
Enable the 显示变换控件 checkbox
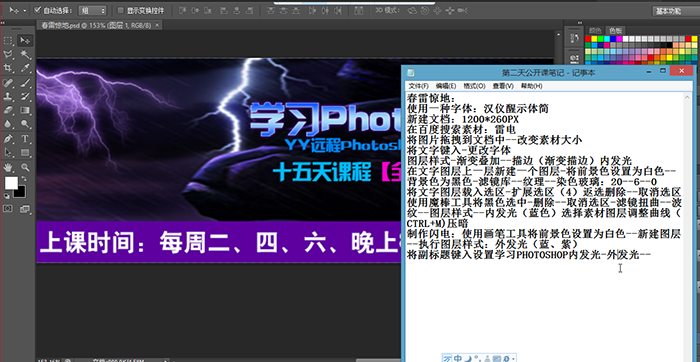[120, 10]
